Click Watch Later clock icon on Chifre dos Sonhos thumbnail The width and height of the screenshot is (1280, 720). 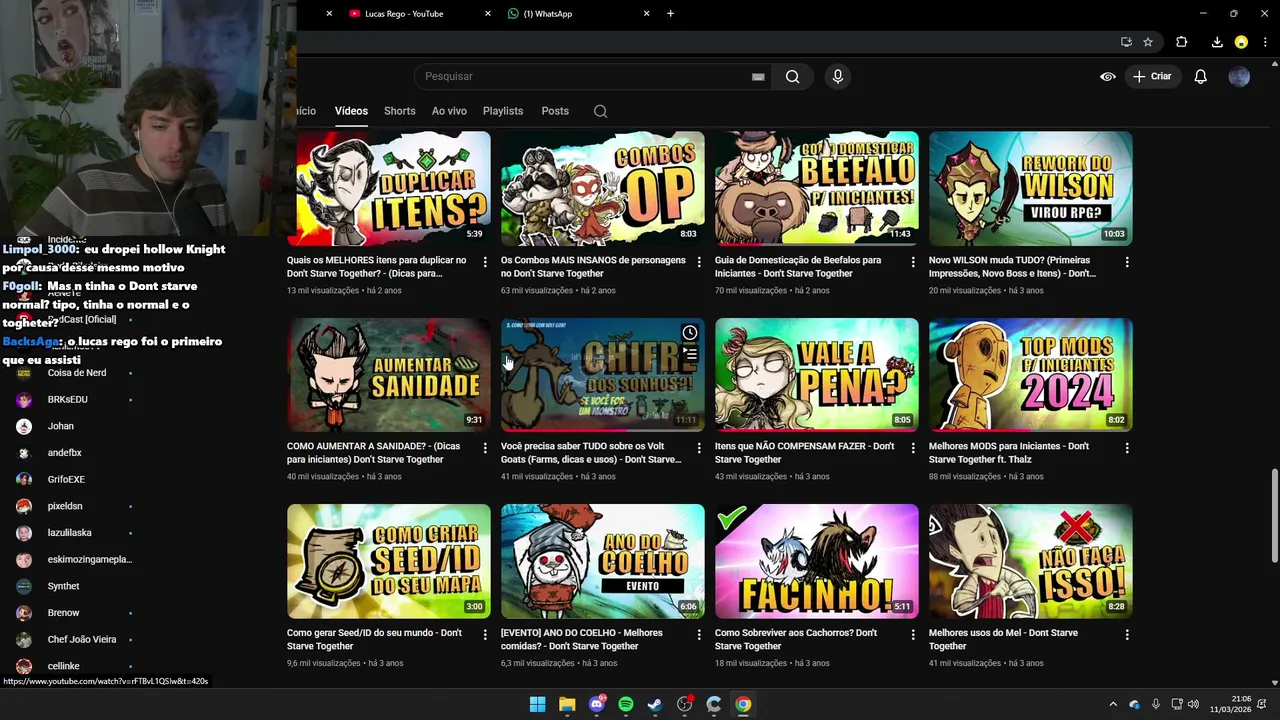[689, 333]
